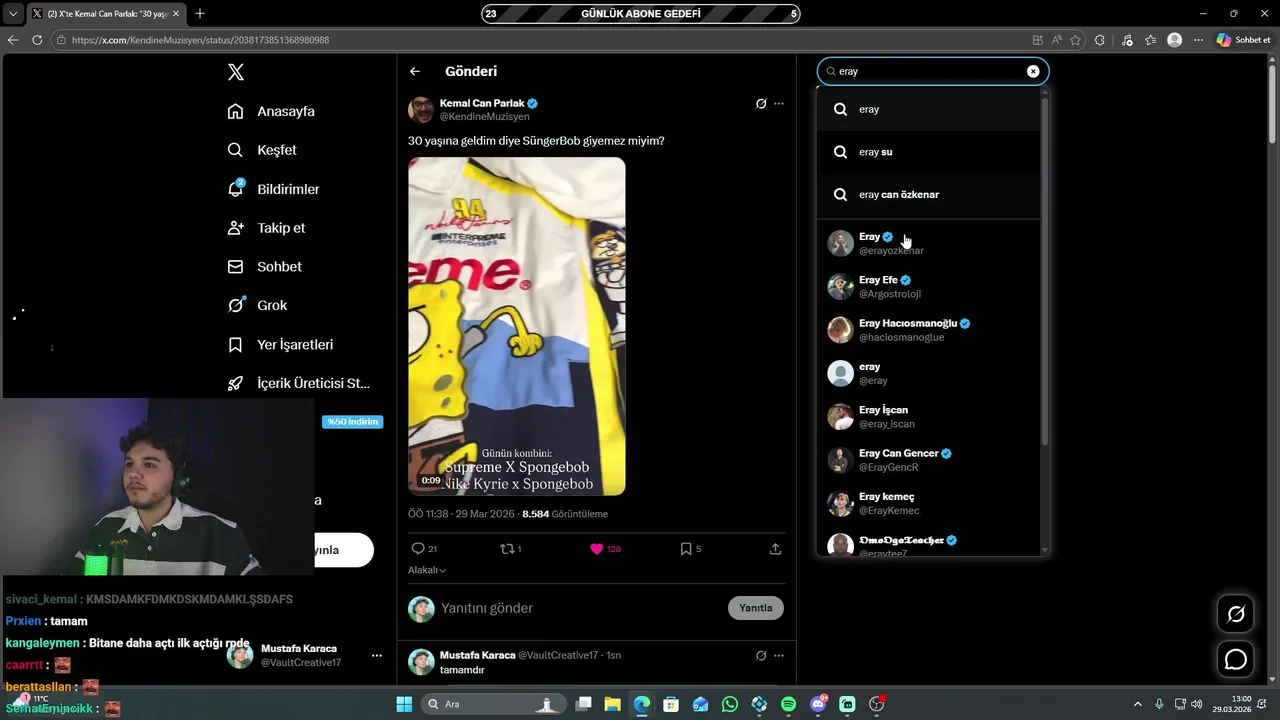The height and width of the screenshot is (720, 1280).
Task: Click the Grok icon on Mustafa Karaca's reply
Action: [761, 655]
